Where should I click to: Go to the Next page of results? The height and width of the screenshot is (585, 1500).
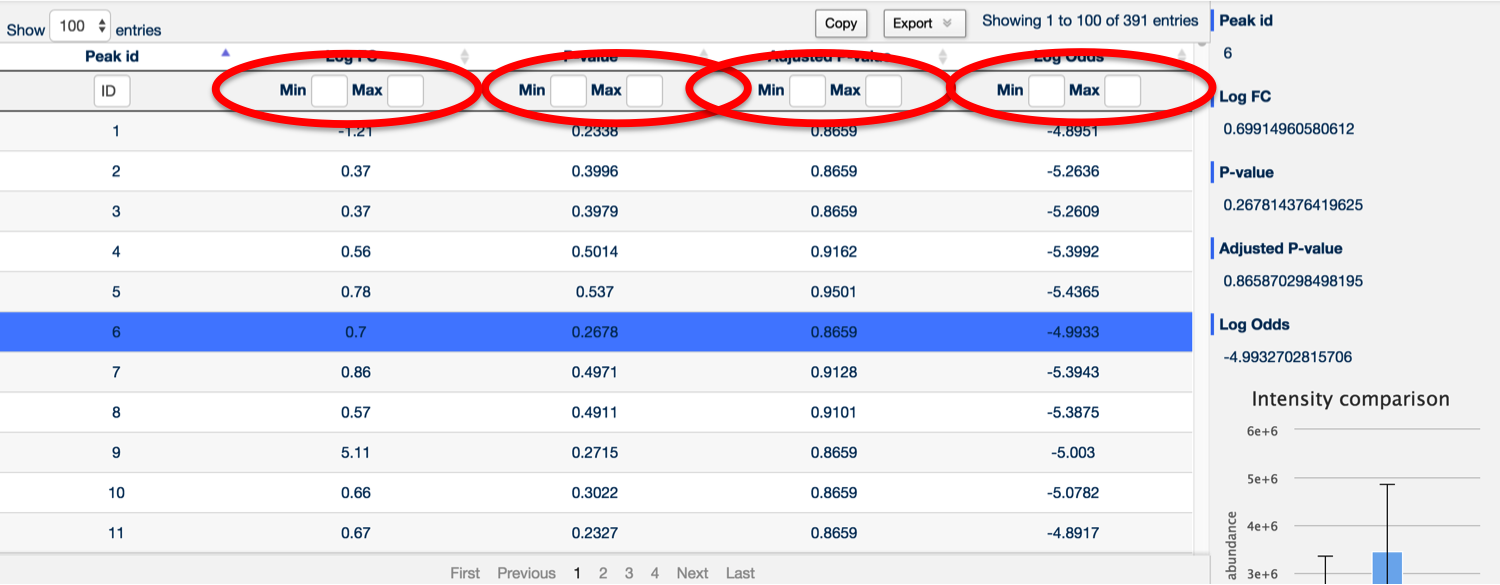(692, 573)
